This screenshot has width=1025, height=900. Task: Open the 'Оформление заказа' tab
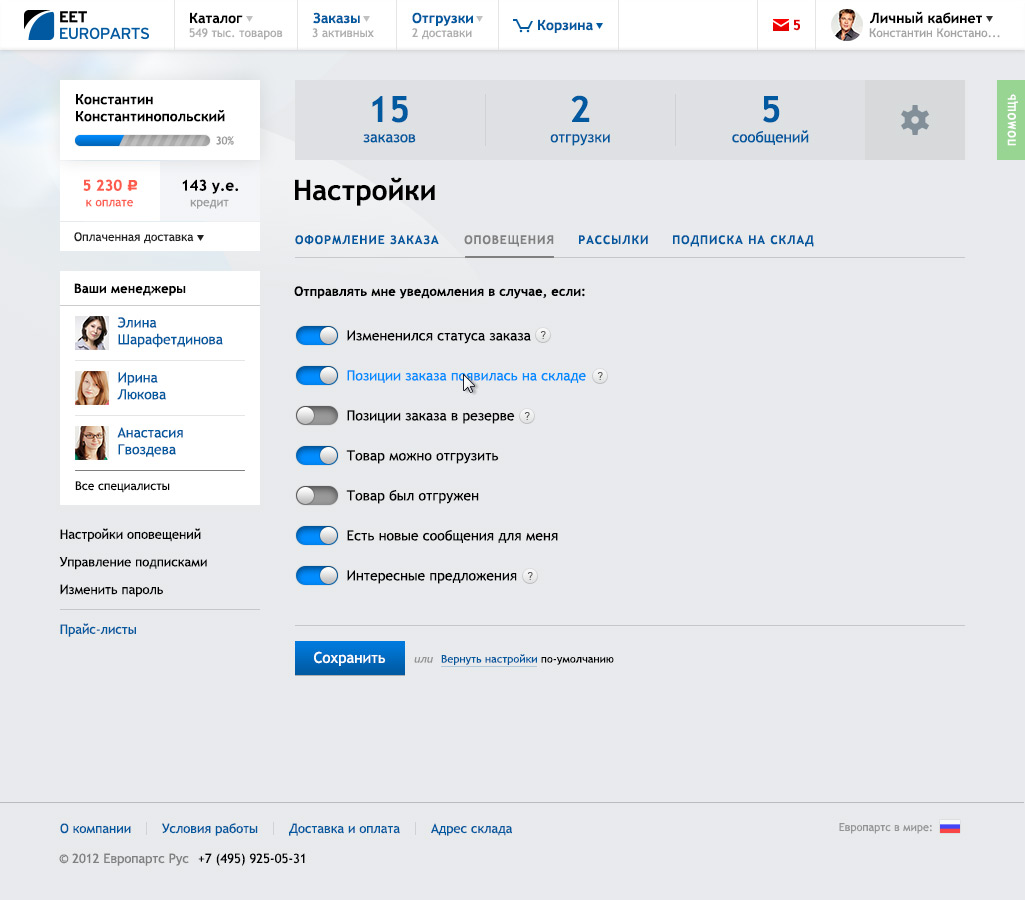(x=366, y=240)
